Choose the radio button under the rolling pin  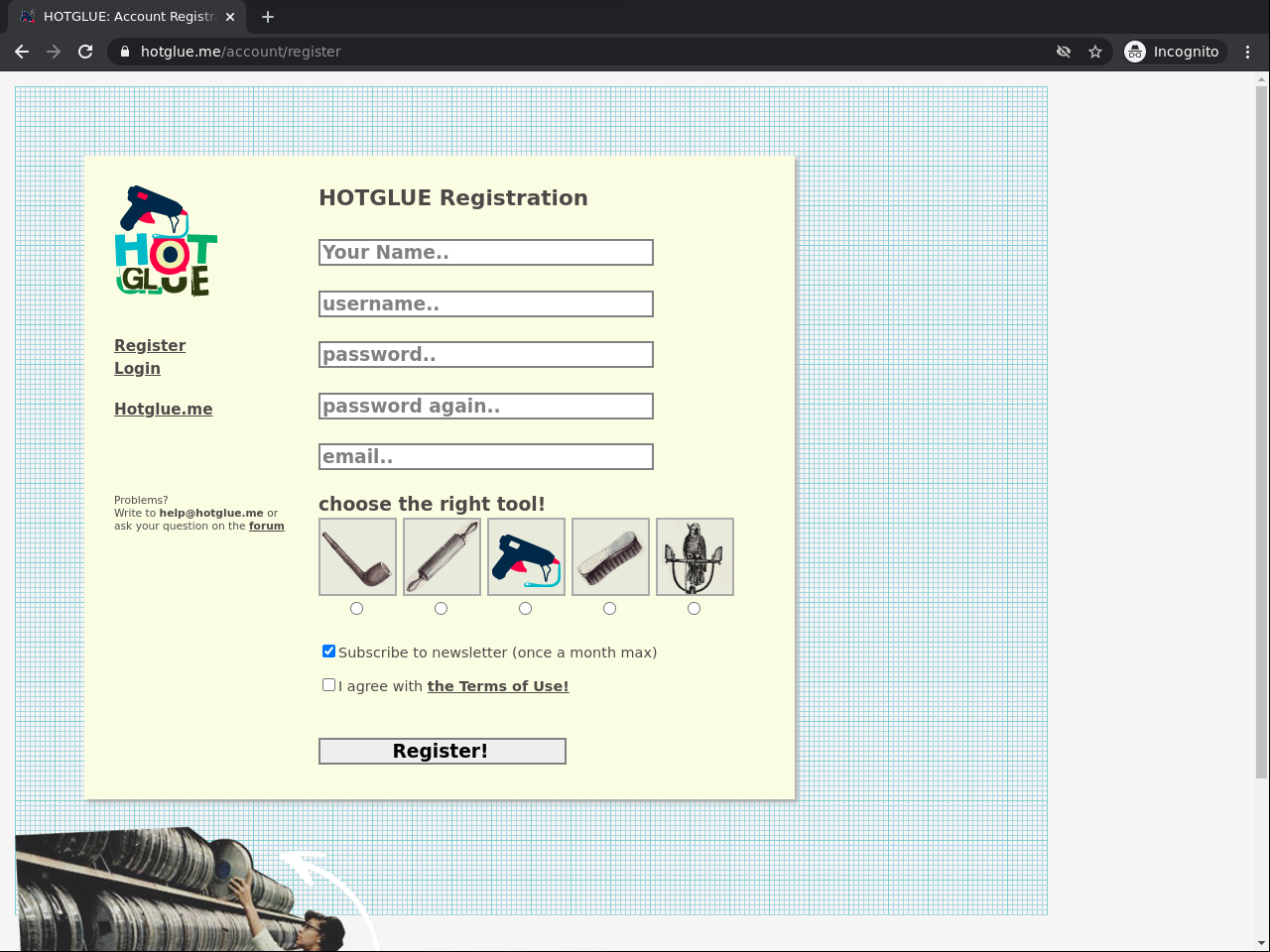pyautogui.click(x=442, y=608)
